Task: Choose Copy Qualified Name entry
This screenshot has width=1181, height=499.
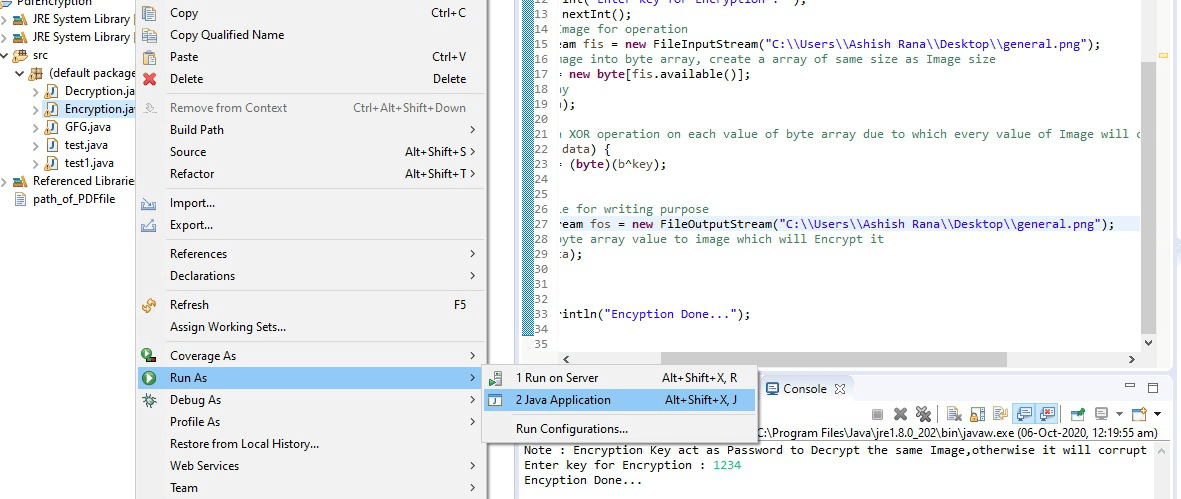Action: [313, 35]
